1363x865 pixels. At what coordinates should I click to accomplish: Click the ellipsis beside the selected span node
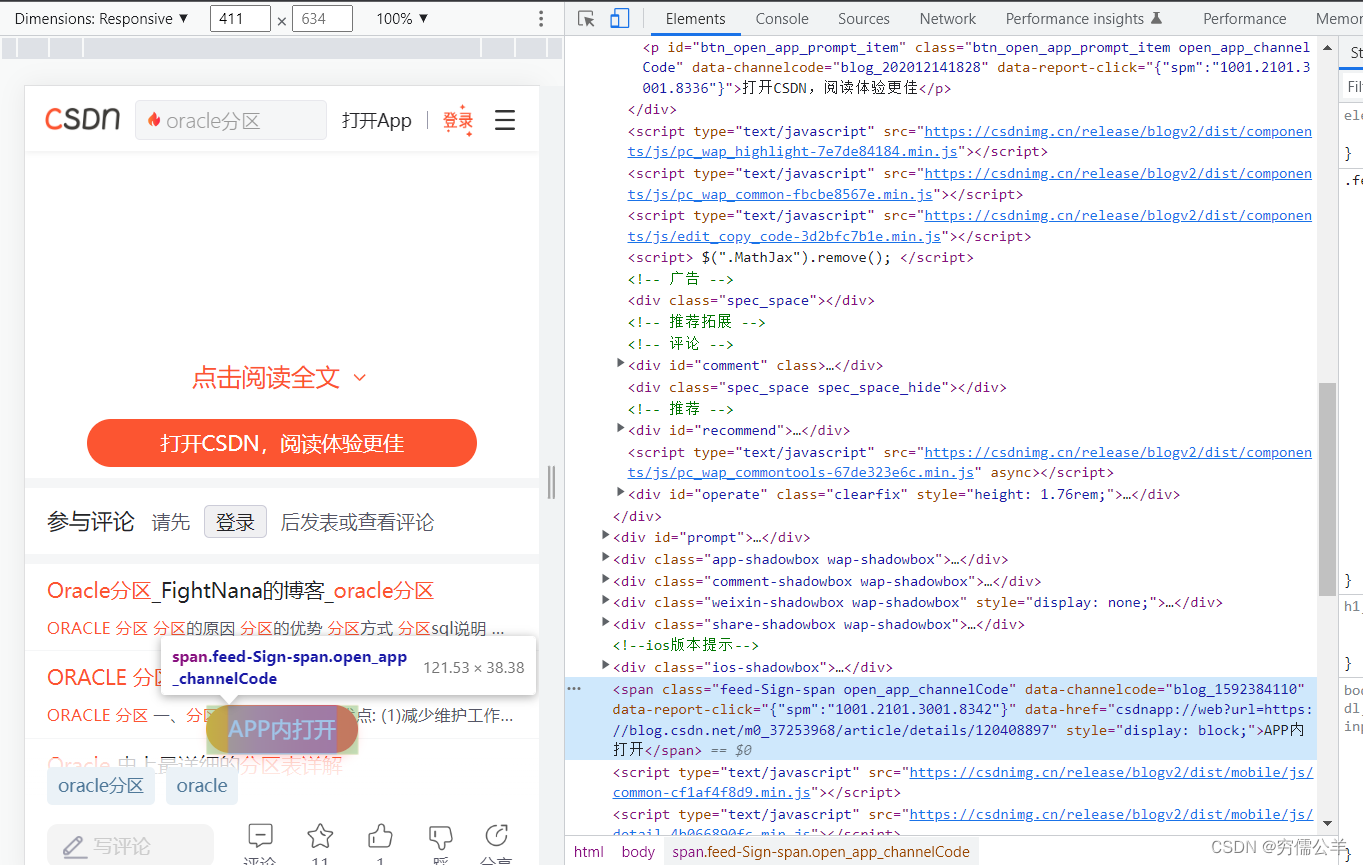(574, 689)
